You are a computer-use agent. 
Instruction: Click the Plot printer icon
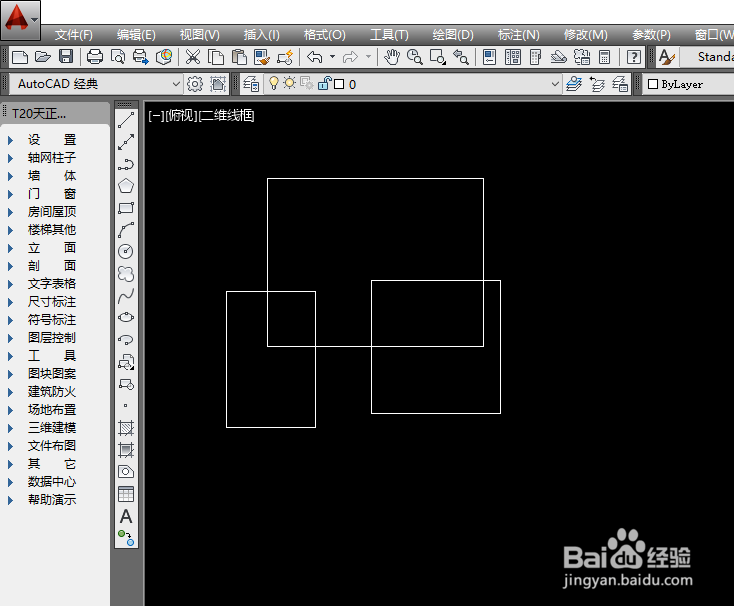coord(95,57)
